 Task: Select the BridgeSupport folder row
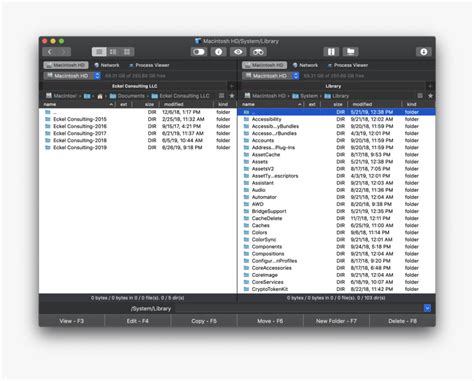pos(336,211)
